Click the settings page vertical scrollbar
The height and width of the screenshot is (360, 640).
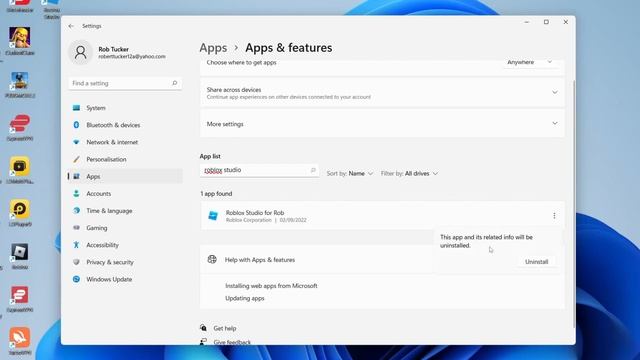click(573, 204)
